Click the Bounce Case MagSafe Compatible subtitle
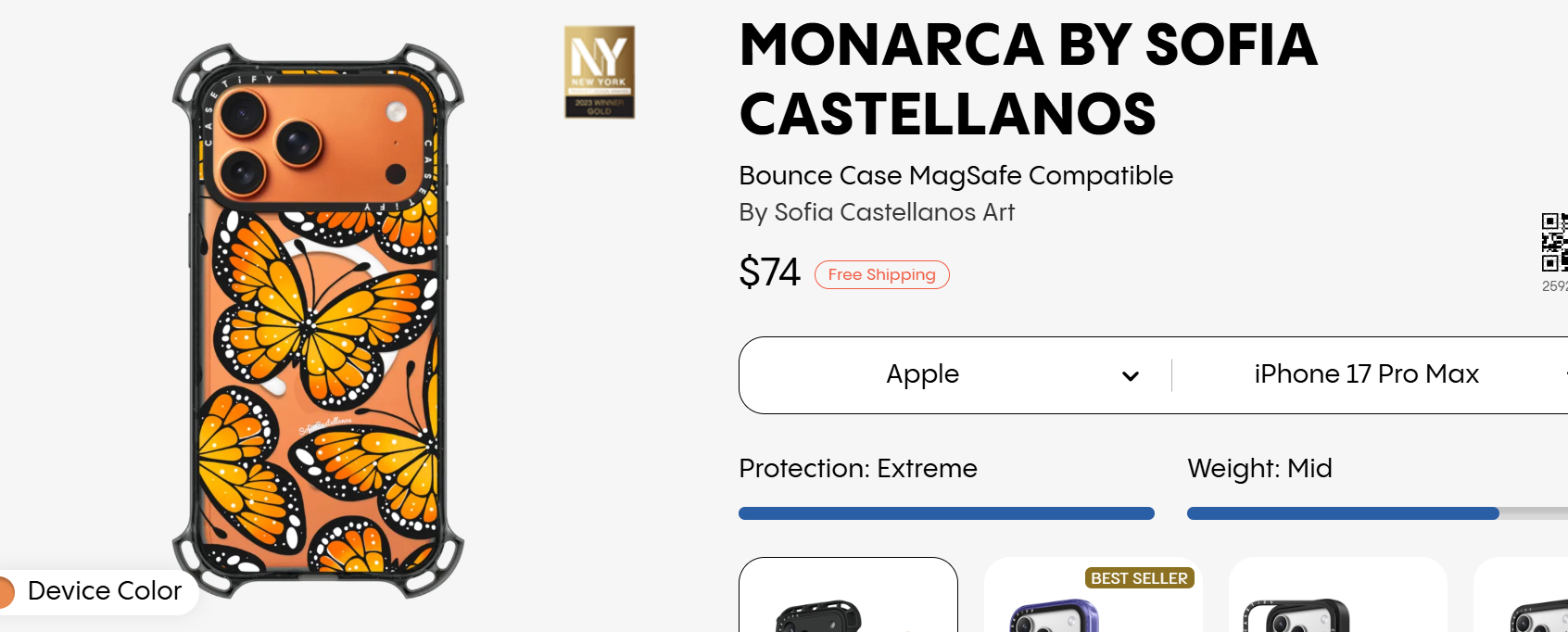1568x632 pixels. (955, 175)
